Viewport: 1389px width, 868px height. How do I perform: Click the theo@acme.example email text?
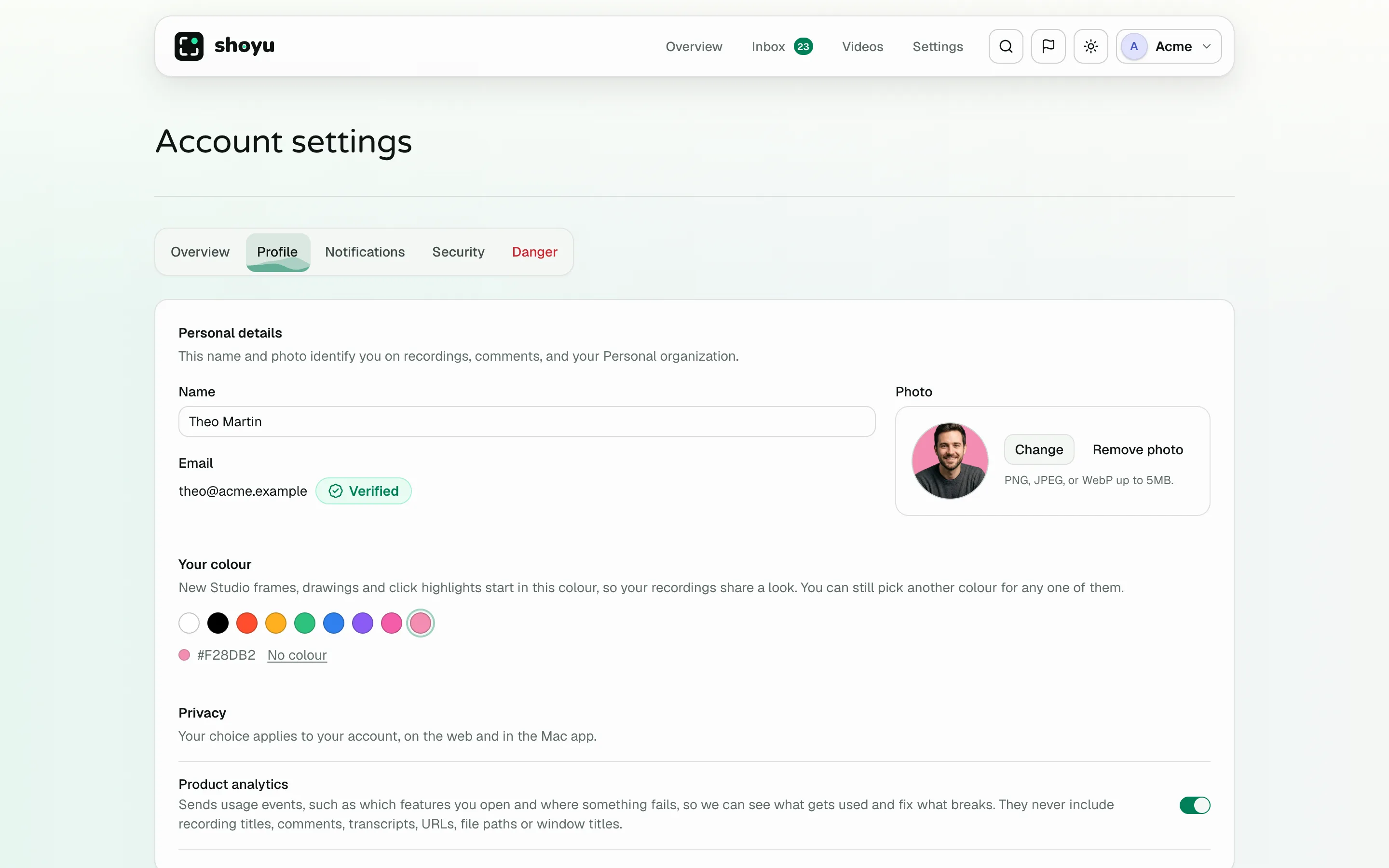click(243, 491)
